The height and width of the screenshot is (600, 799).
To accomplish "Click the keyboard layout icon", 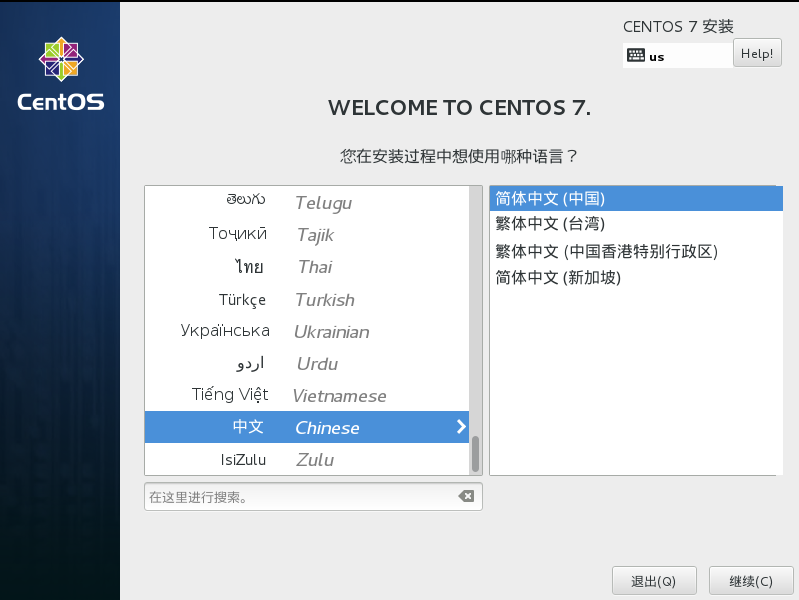I will pos(635,55).
